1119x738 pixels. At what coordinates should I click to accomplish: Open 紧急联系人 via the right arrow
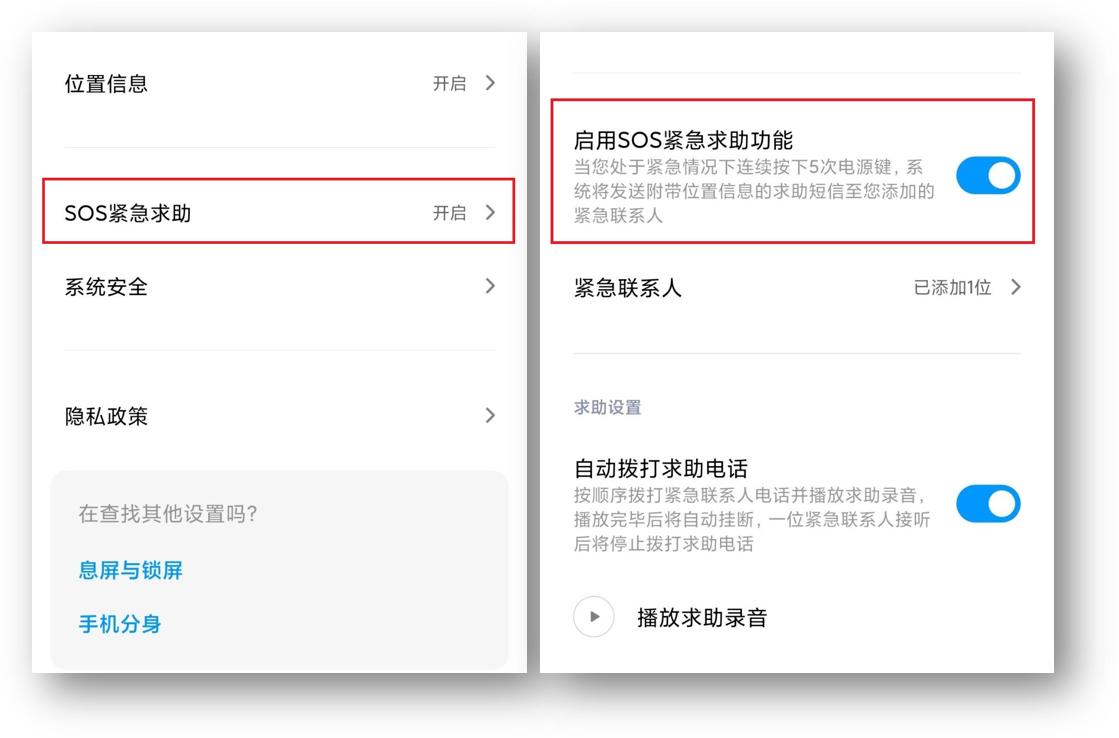coord(1016,287)
